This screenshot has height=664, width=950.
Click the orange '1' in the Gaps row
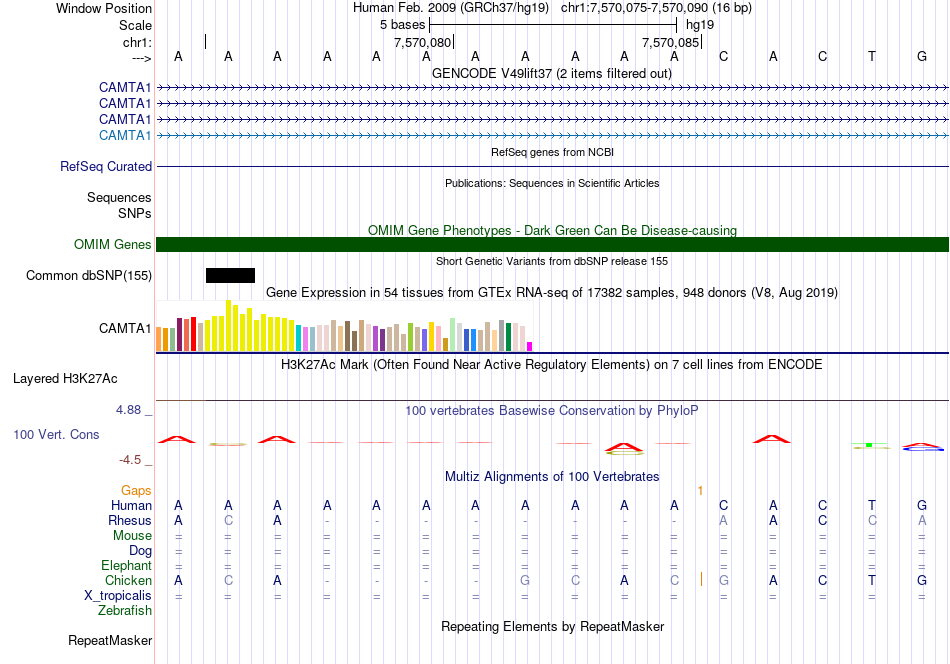click(700, 491)
